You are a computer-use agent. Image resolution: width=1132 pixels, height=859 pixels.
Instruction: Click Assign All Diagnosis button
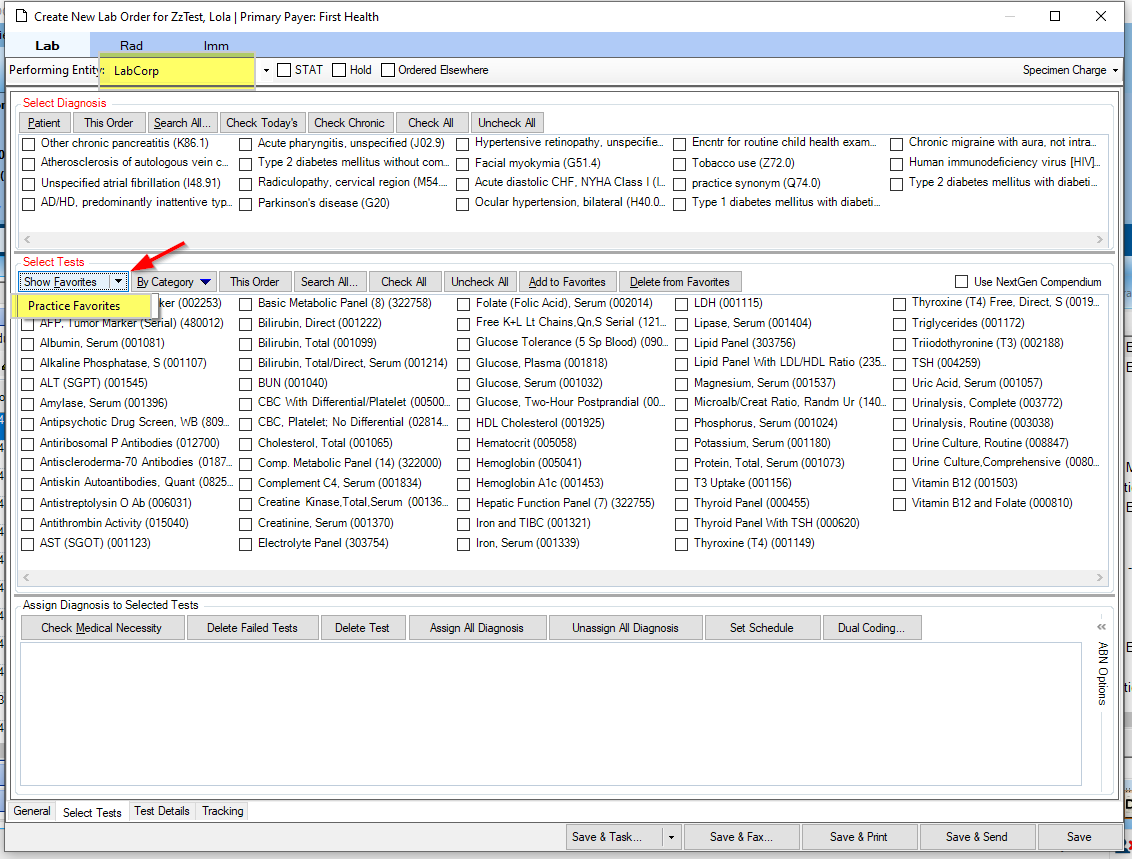tap(476, 628)
